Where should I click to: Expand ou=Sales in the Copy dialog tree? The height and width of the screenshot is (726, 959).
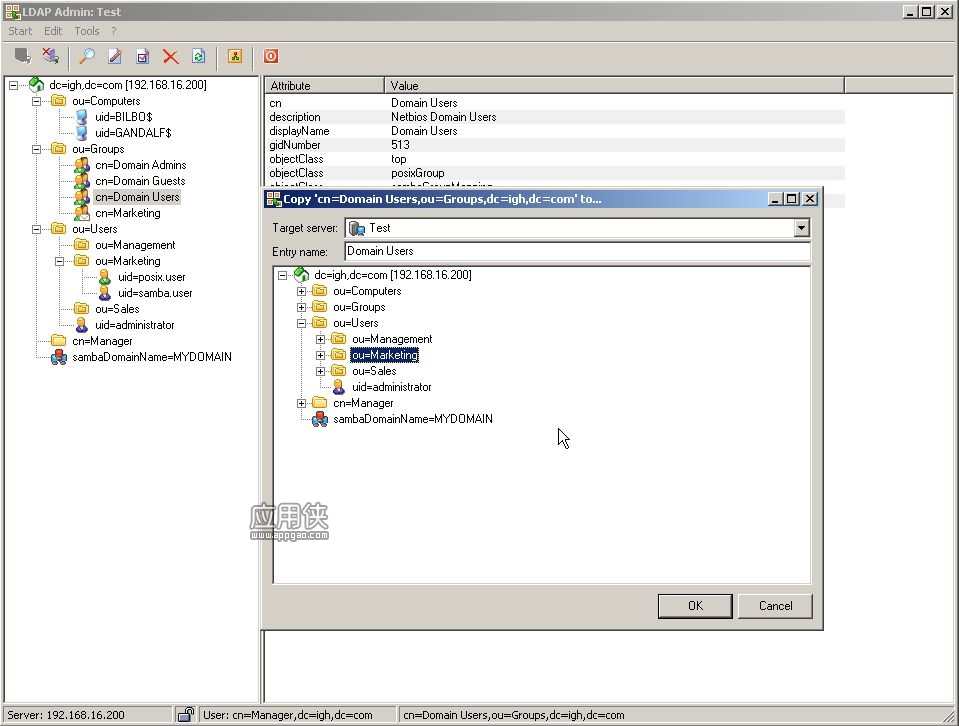pos(320,371)
